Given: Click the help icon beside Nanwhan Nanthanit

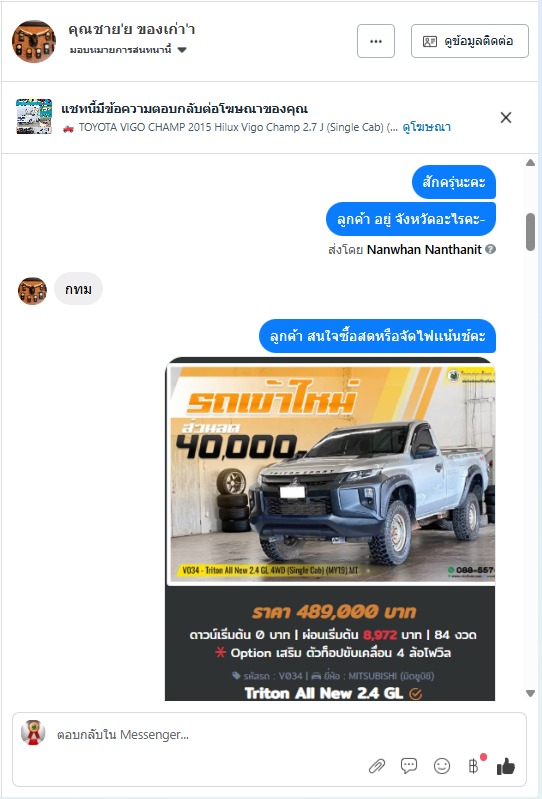Looking at the screenshot, I should (x=491, y=249).
